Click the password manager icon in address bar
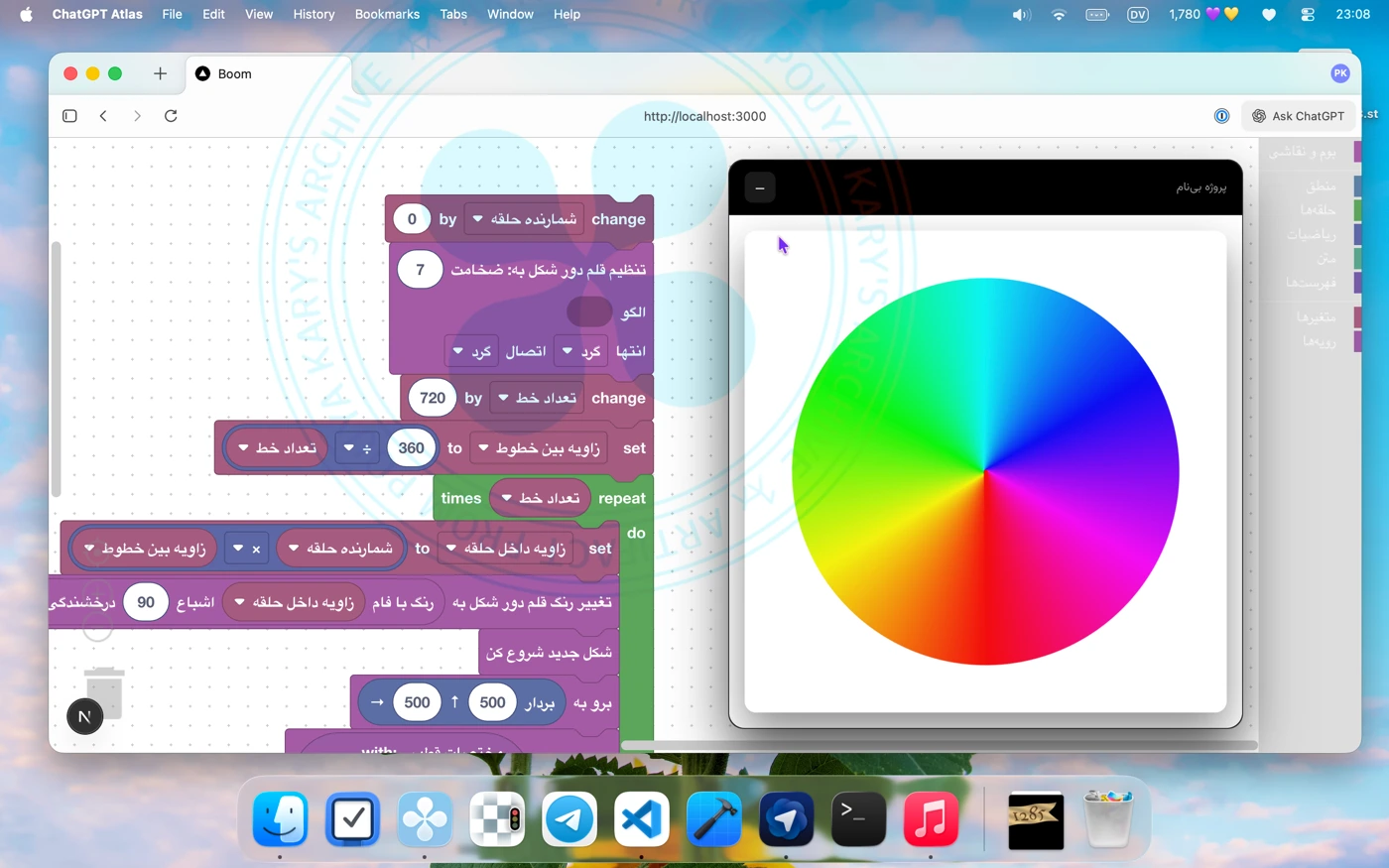The height and width of the screenshot is (868, 1389). tap(1221, 116)
